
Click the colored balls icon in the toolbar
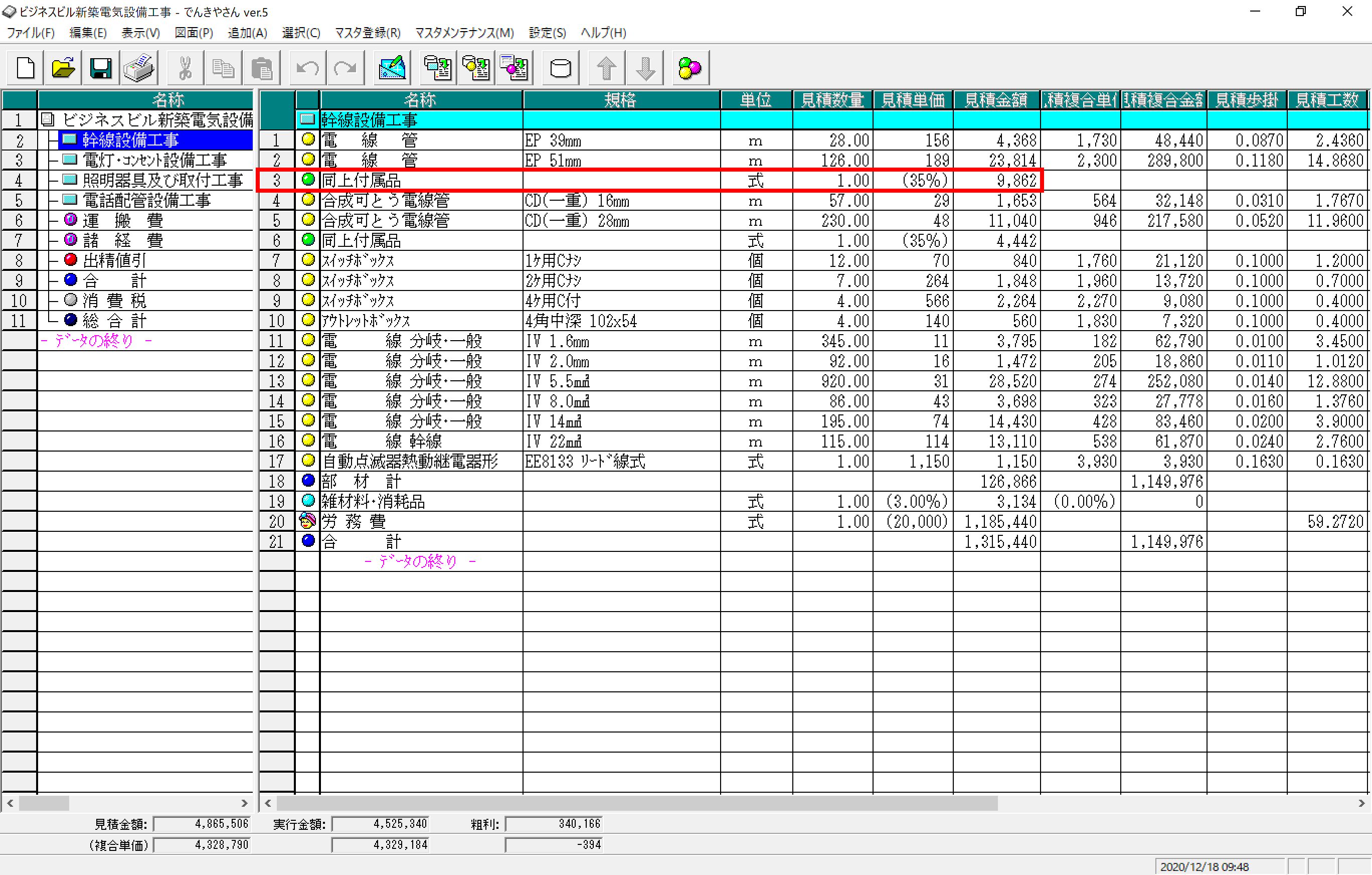(x=690, y=68)
